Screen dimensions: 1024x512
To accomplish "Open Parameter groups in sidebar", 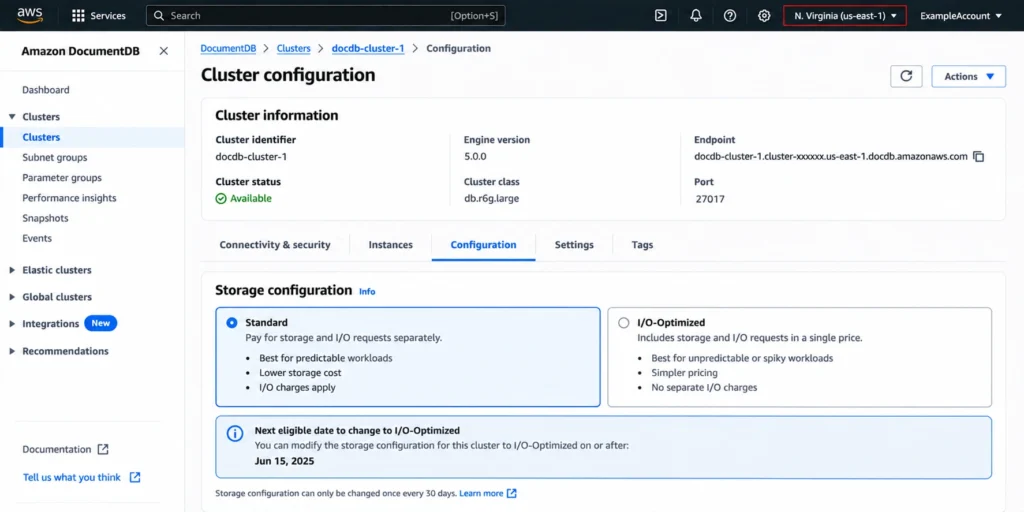I will (62, 178).
